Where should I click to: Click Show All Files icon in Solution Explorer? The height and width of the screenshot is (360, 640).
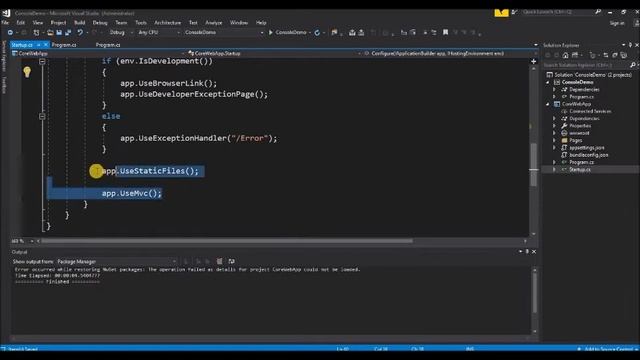[x=624, y=55]
